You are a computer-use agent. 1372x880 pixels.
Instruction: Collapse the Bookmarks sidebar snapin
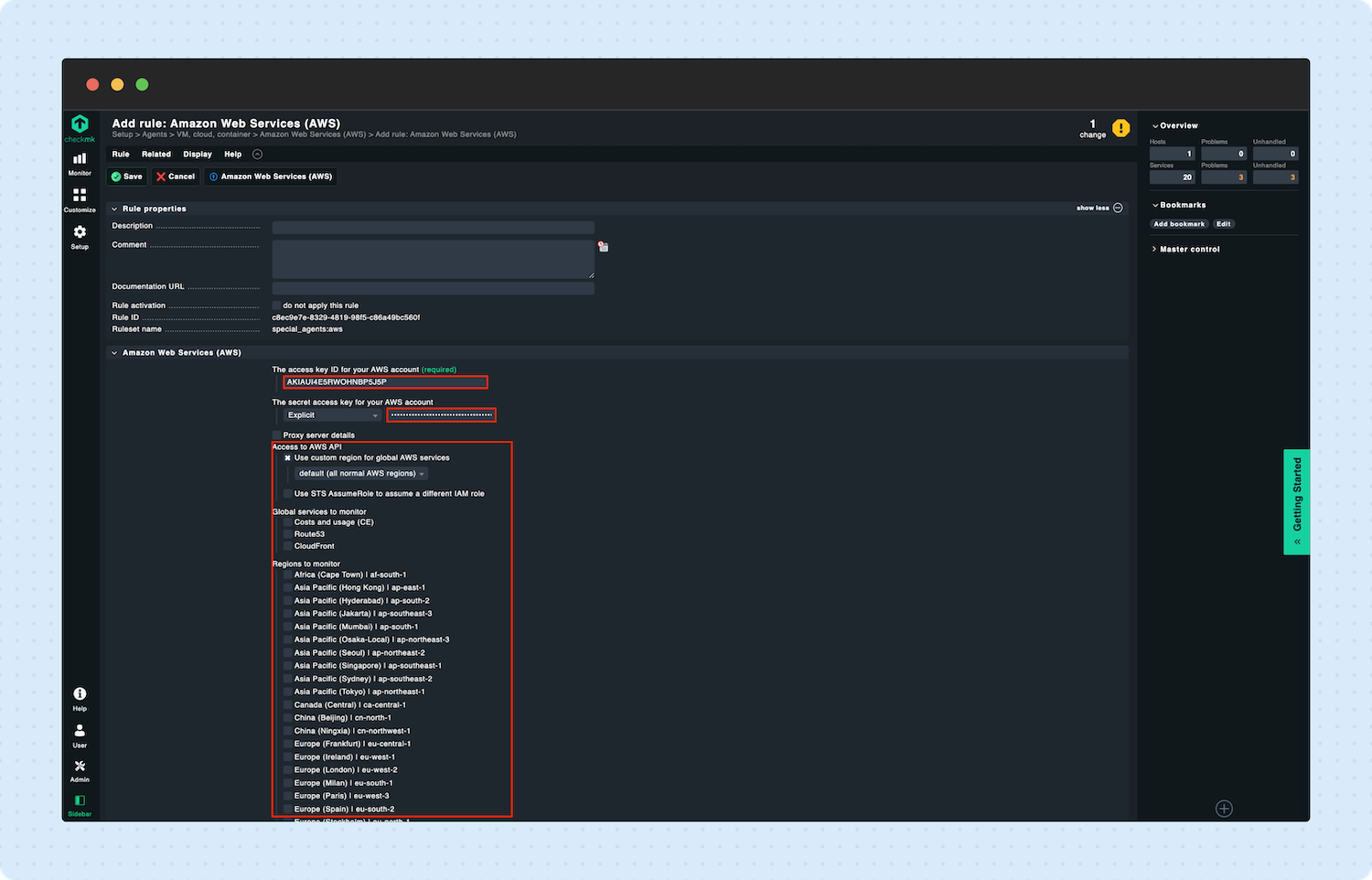1155,205
